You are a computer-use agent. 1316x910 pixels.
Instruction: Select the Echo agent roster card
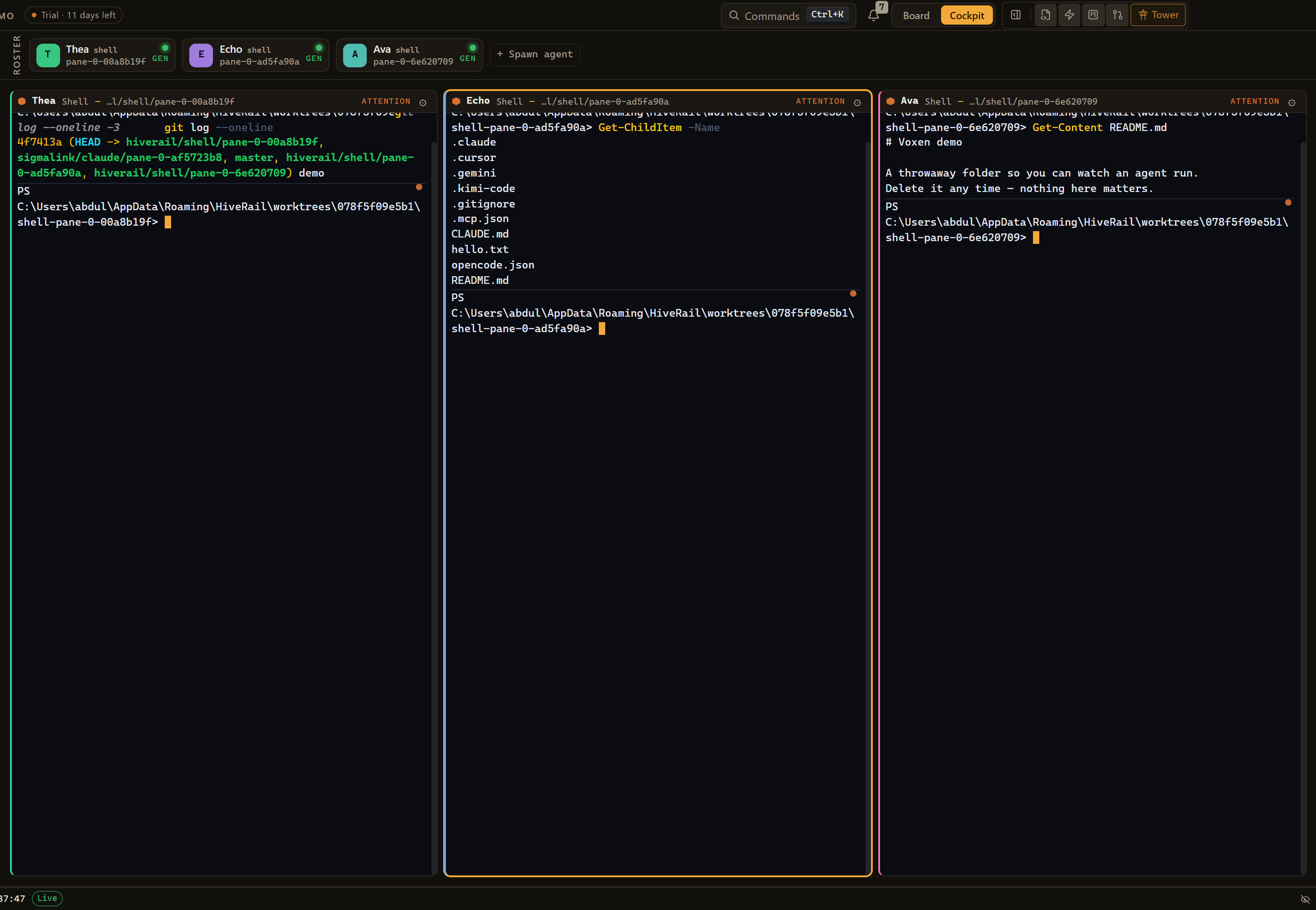coord(255,55)
